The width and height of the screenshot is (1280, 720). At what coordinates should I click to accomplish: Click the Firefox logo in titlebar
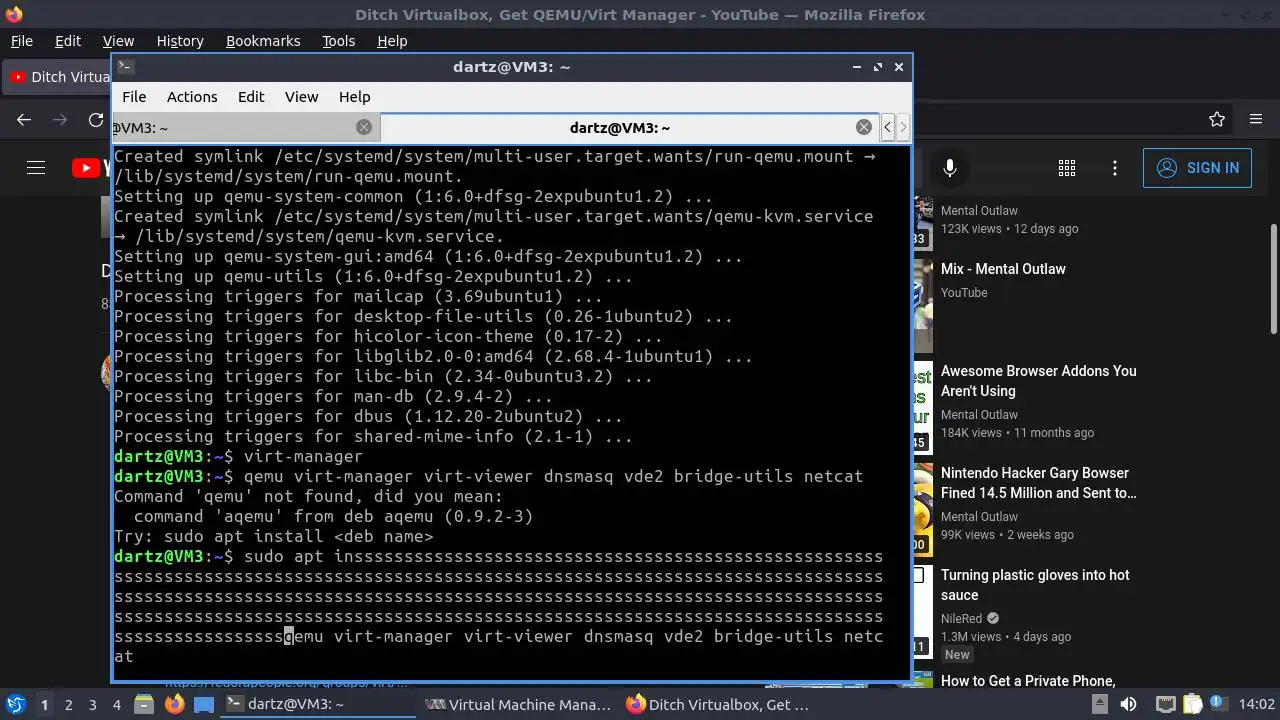(x=13, y=14)
